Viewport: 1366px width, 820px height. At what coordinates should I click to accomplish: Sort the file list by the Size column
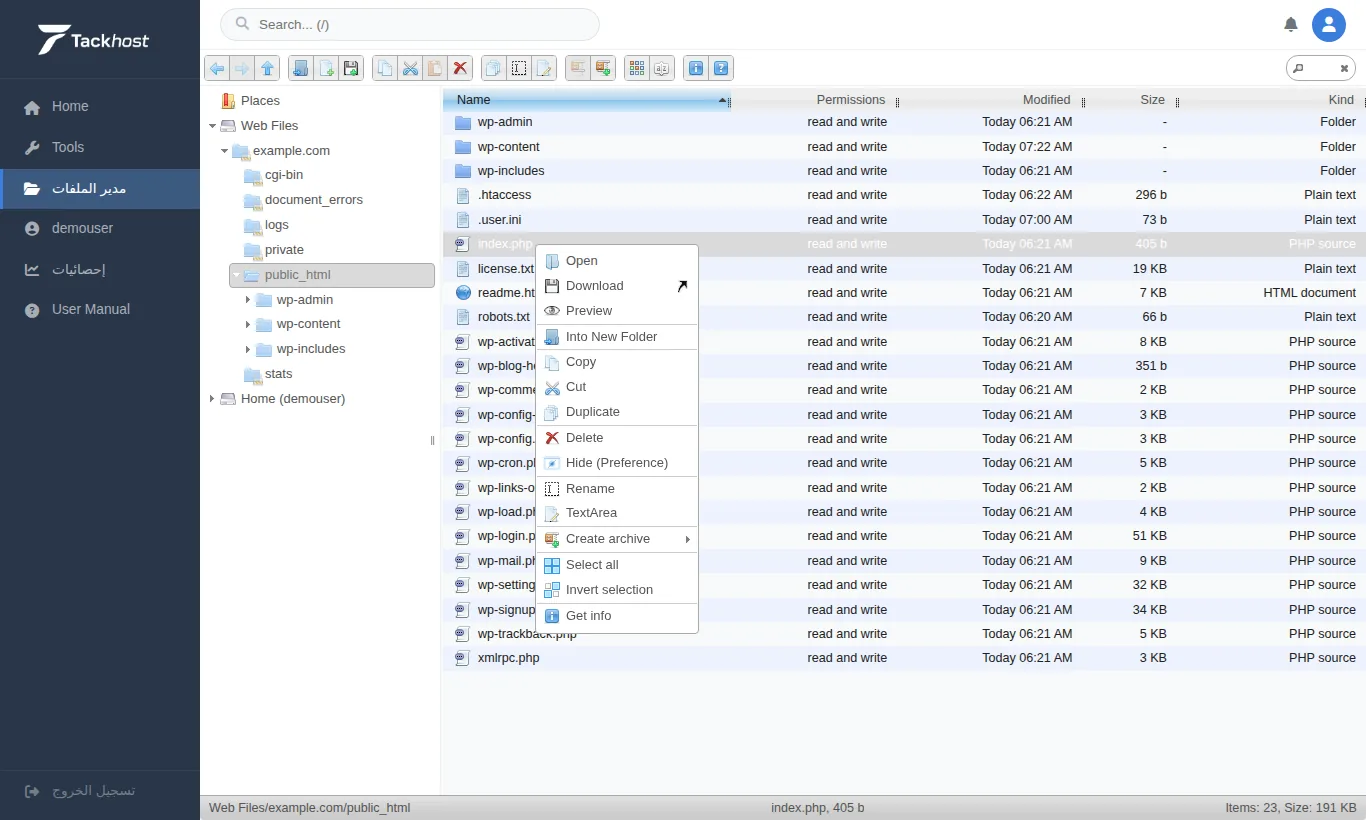(x=1152, y=100)
